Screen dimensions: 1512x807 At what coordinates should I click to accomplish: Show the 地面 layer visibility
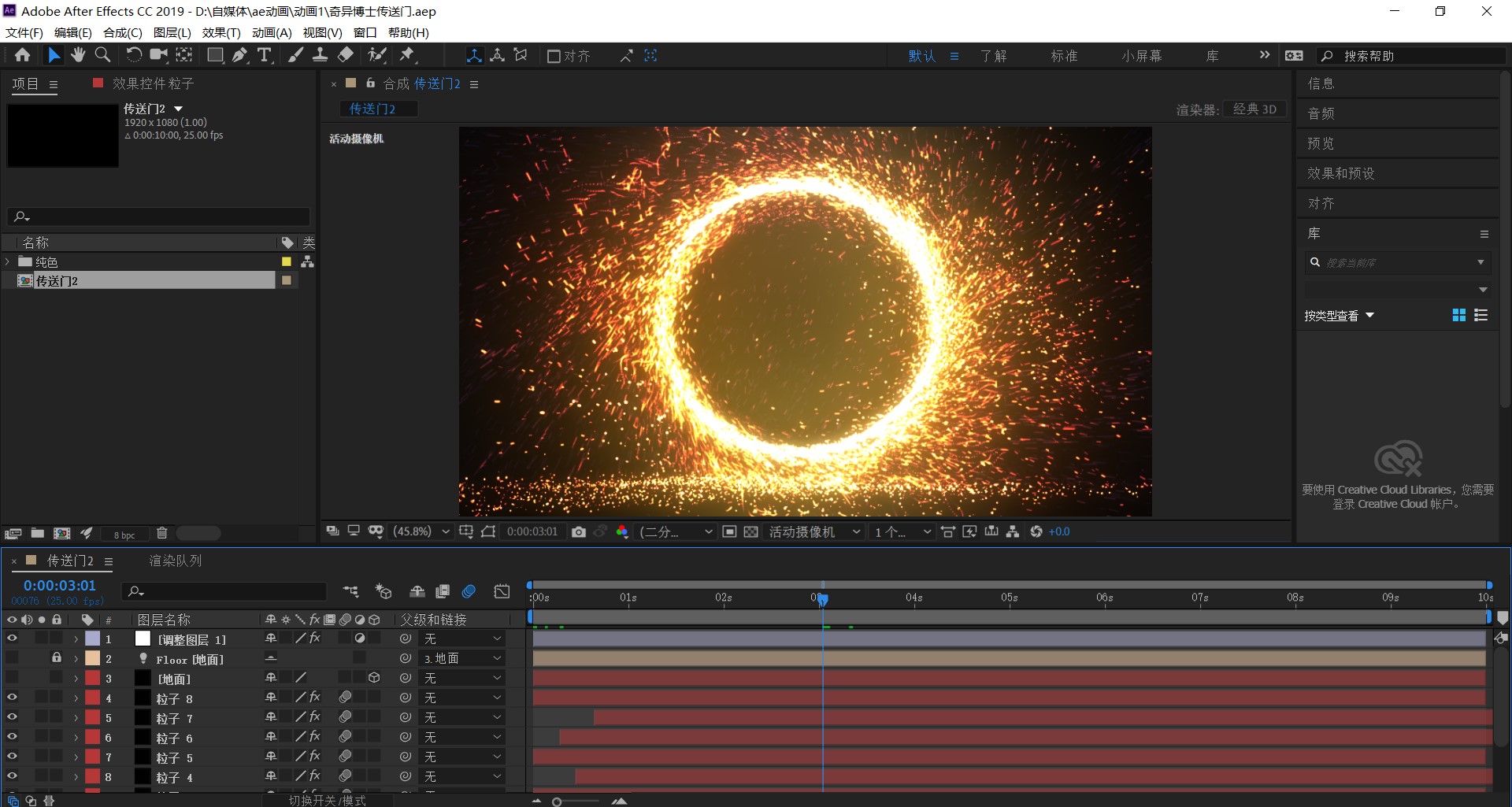[12, 678]
